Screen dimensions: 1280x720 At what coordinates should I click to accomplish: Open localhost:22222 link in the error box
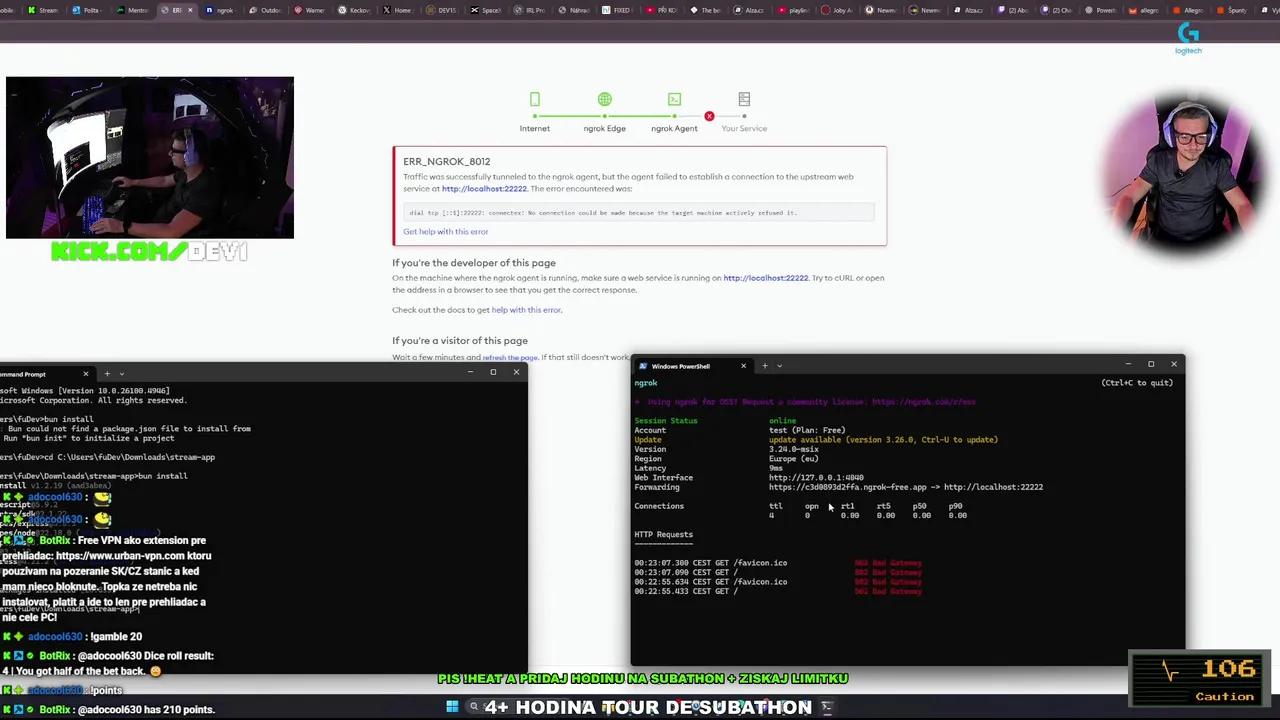(484, 188)
